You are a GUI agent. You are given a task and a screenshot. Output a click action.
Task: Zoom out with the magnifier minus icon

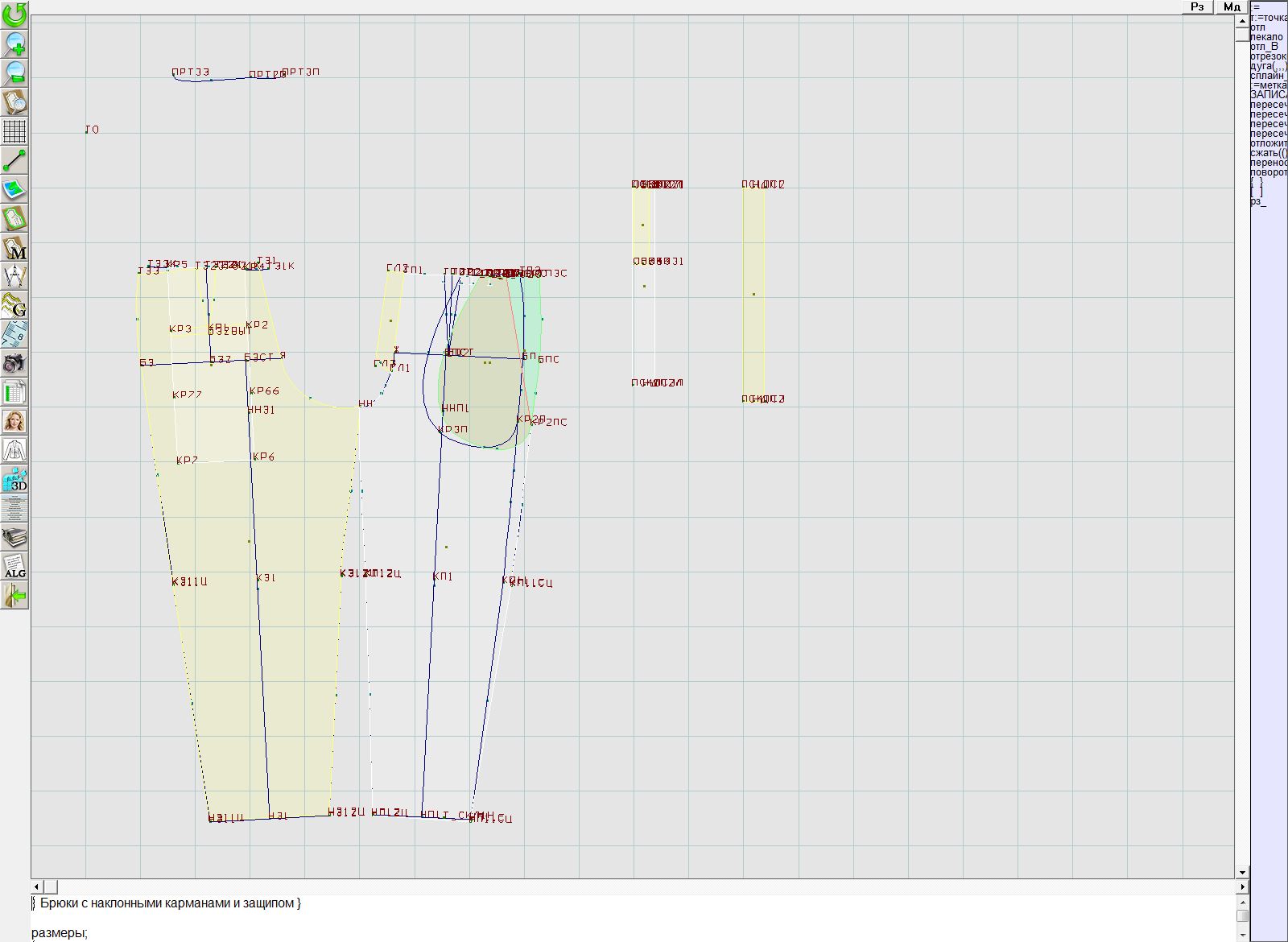(x=14, y=72)
